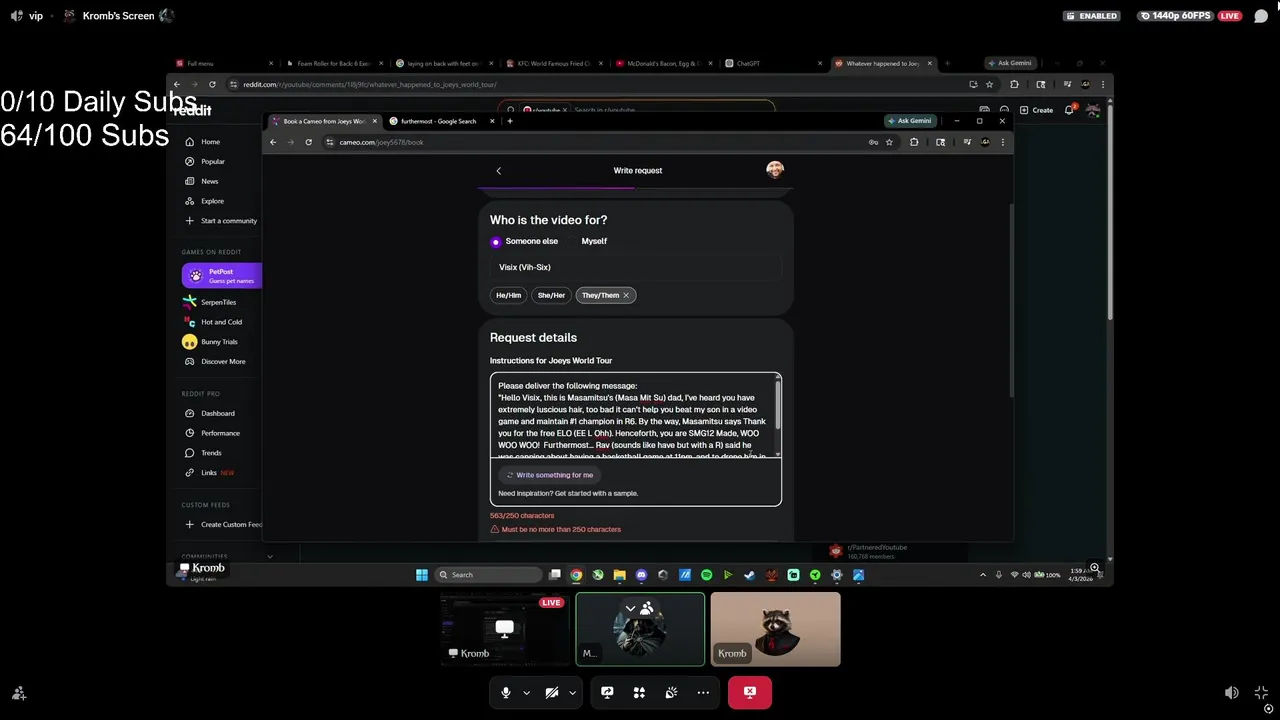Image resolution: width=1280 pixels, height=720 pixels.
Task: Open the three-dot more options in the call bar
Action: (x=703, y=692)
